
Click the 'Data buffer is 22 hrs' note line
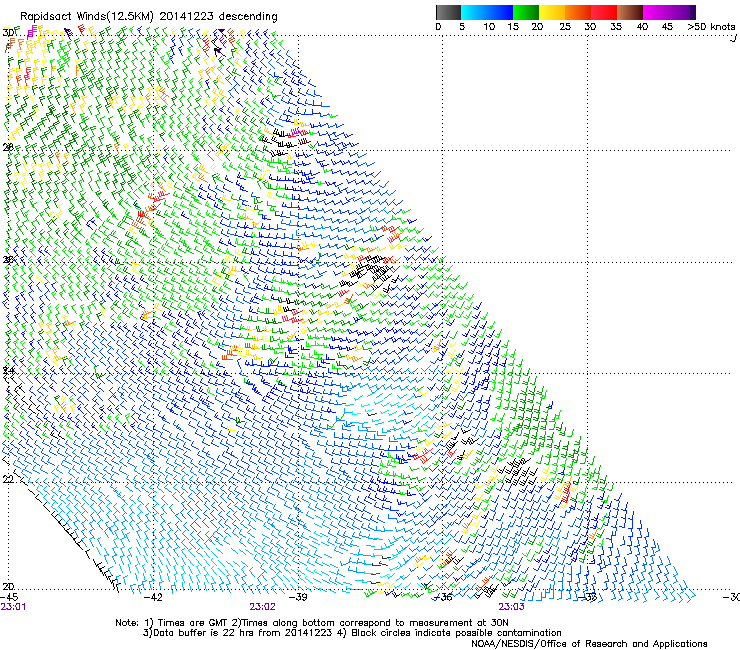[x=352, y=633]
